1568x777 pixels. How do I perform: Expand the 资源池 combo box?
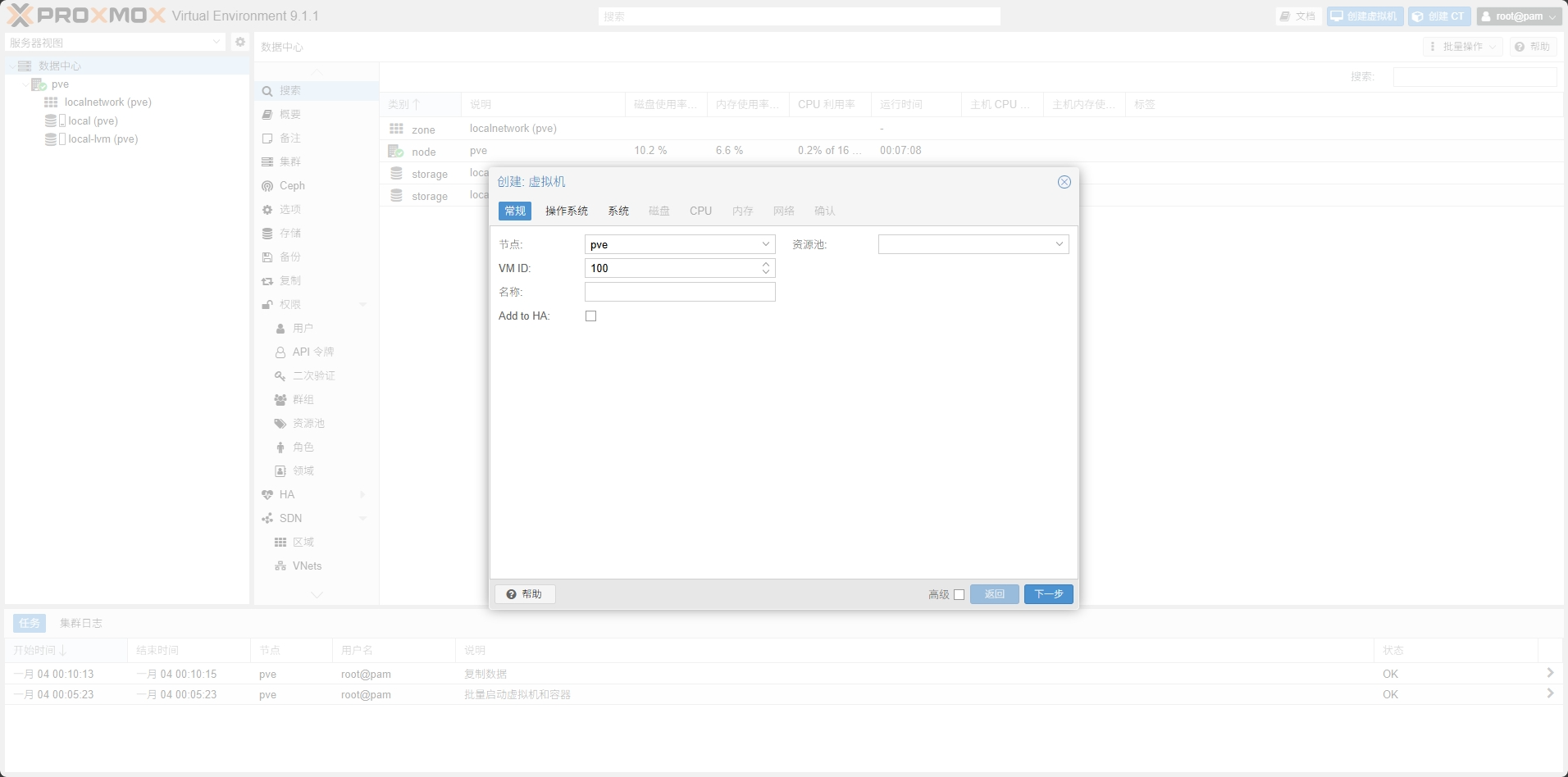tap(1059, 244)
